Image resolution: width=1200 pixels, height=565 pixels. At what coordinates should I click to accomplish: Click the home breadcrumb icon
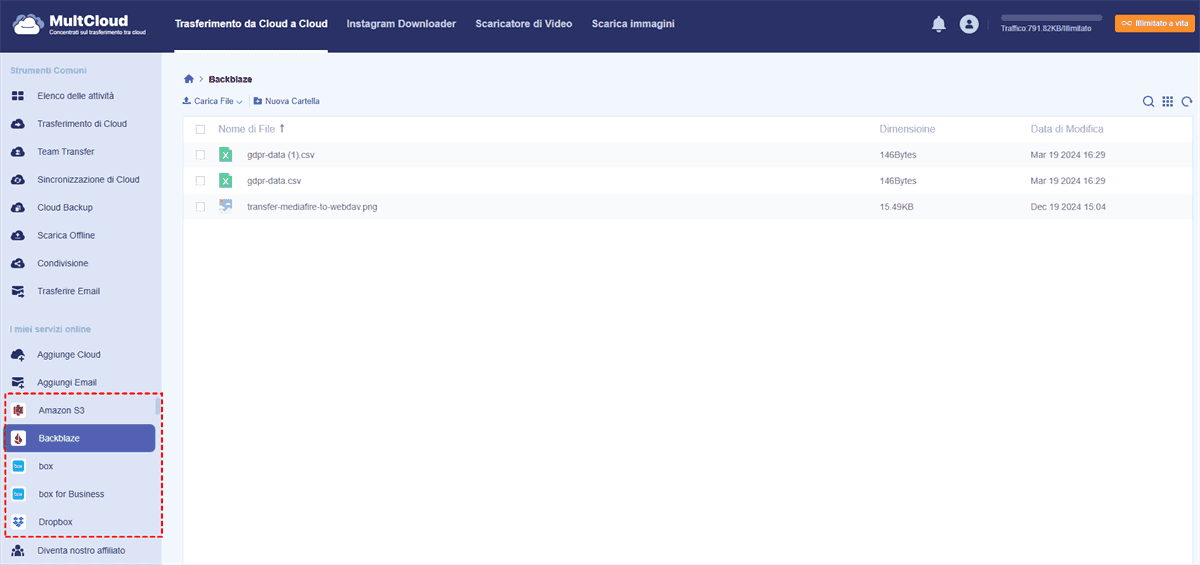(x=189, y=78)
